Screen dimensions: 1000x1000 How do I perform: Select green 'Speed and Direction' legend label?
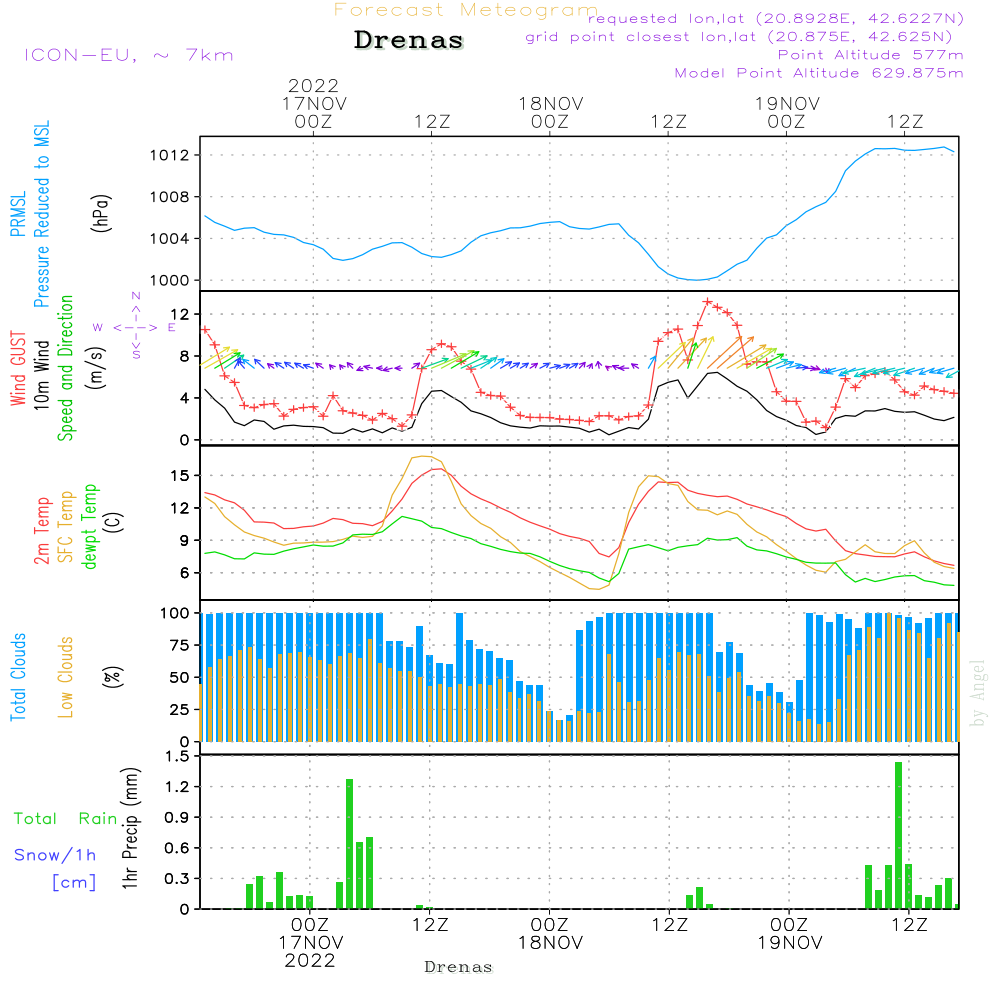[65, 368]
